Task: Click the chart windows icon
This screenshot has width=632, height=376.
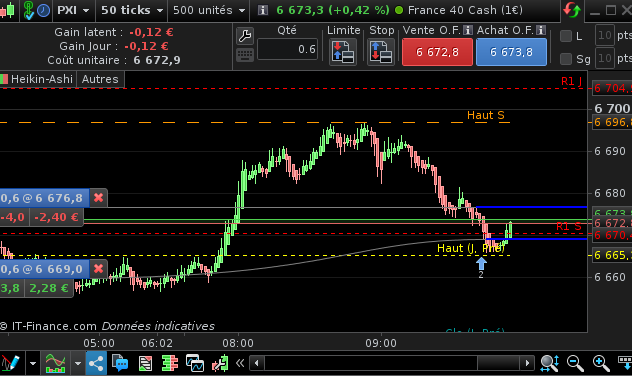Action: coord(195,363)
